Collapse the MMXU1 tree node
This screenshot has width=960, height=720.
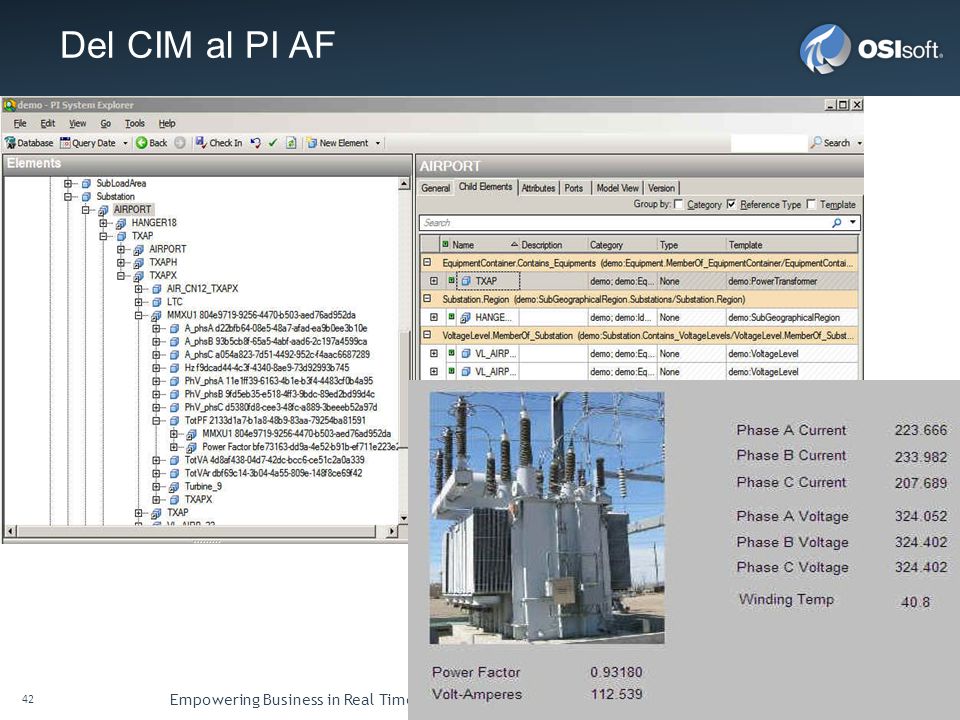(x=139, y=316)
